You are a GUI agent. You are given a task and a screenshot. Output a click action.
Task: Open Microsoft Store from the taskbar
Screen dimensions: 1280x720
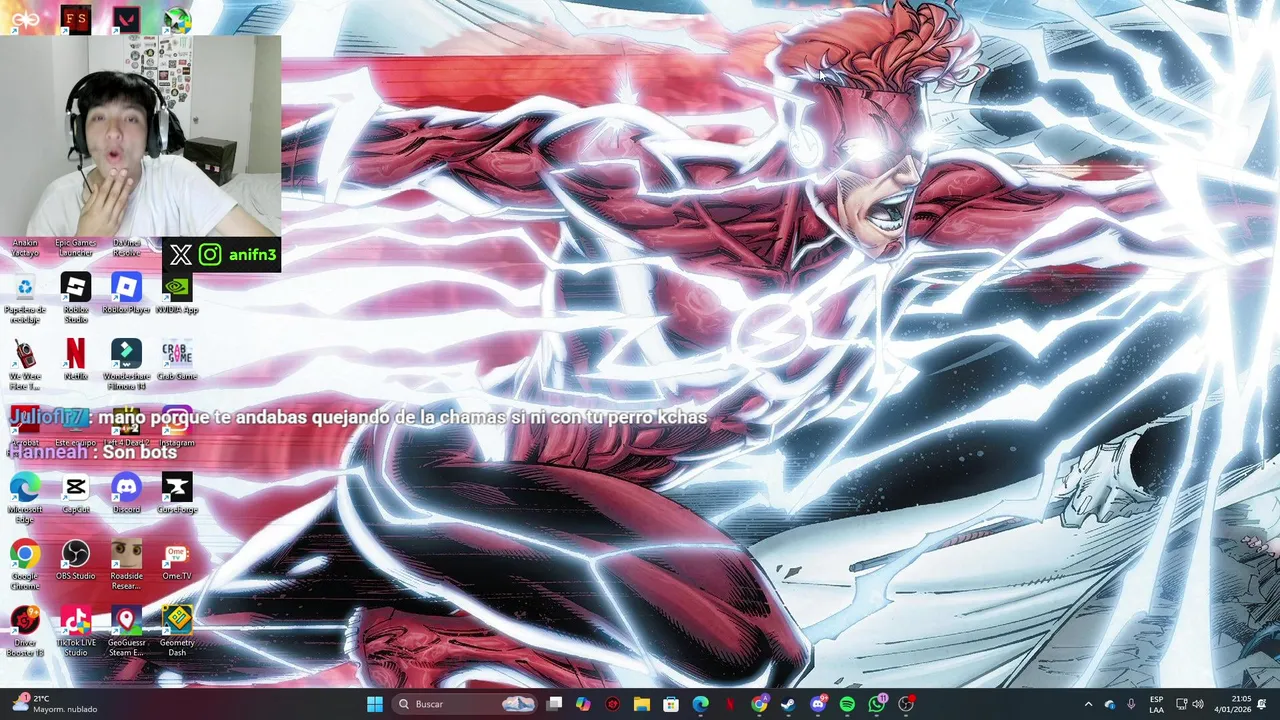tap(671, 704)
